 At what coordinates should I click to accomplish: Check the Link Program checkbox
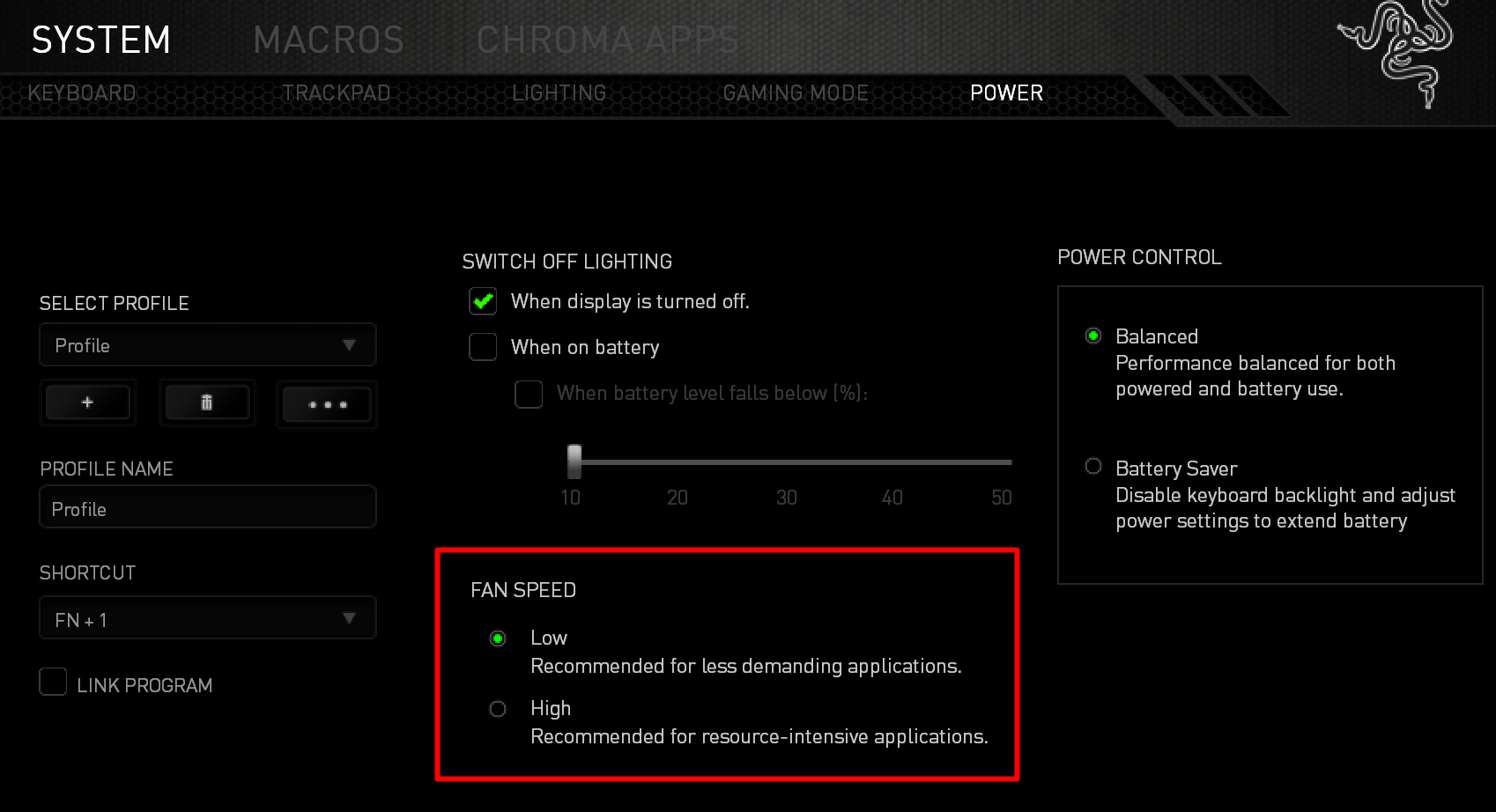point(54,683)
